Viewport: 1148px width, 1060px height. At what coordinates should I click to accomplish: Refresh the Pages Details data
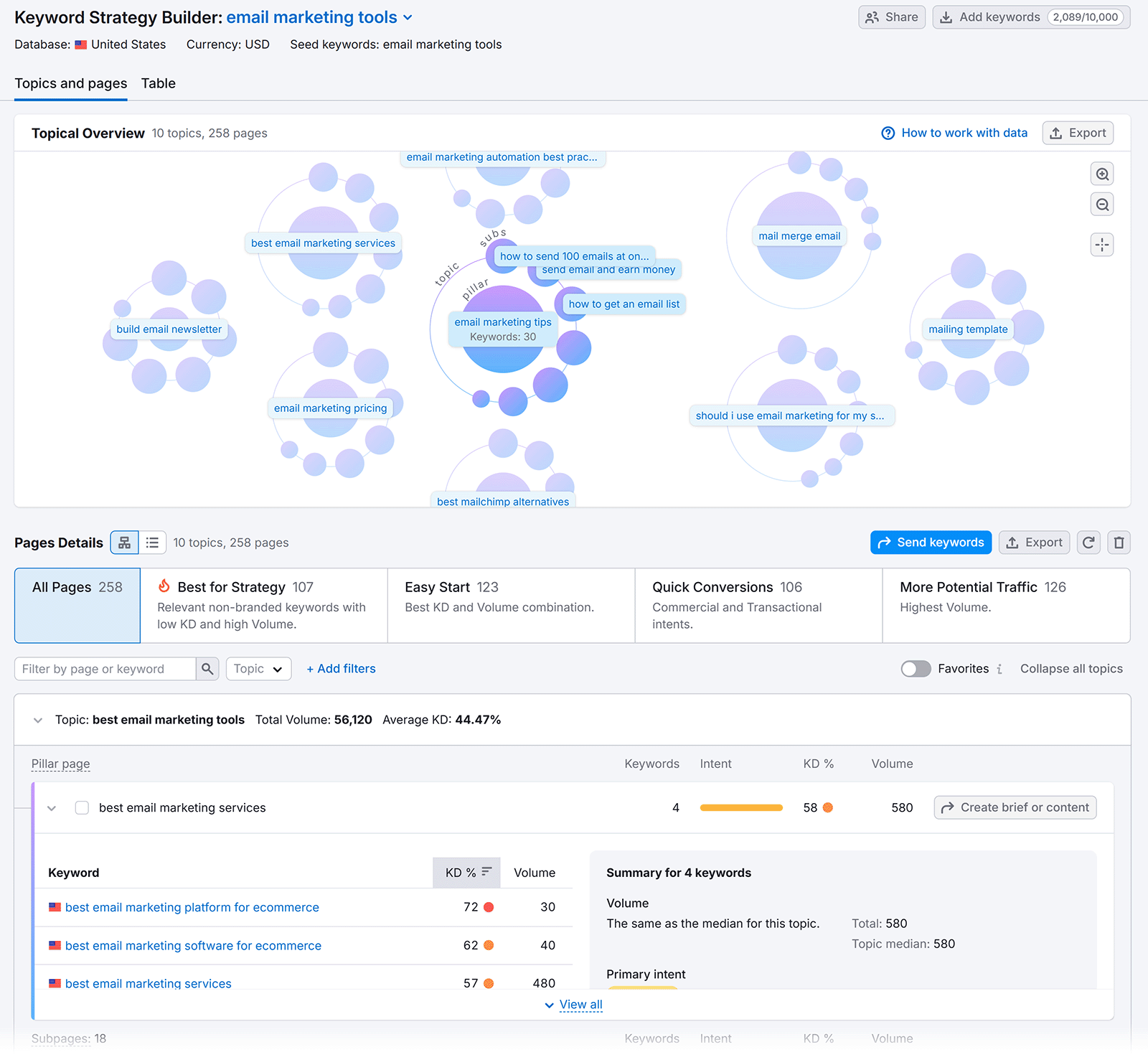click(x=1088, y=542)
